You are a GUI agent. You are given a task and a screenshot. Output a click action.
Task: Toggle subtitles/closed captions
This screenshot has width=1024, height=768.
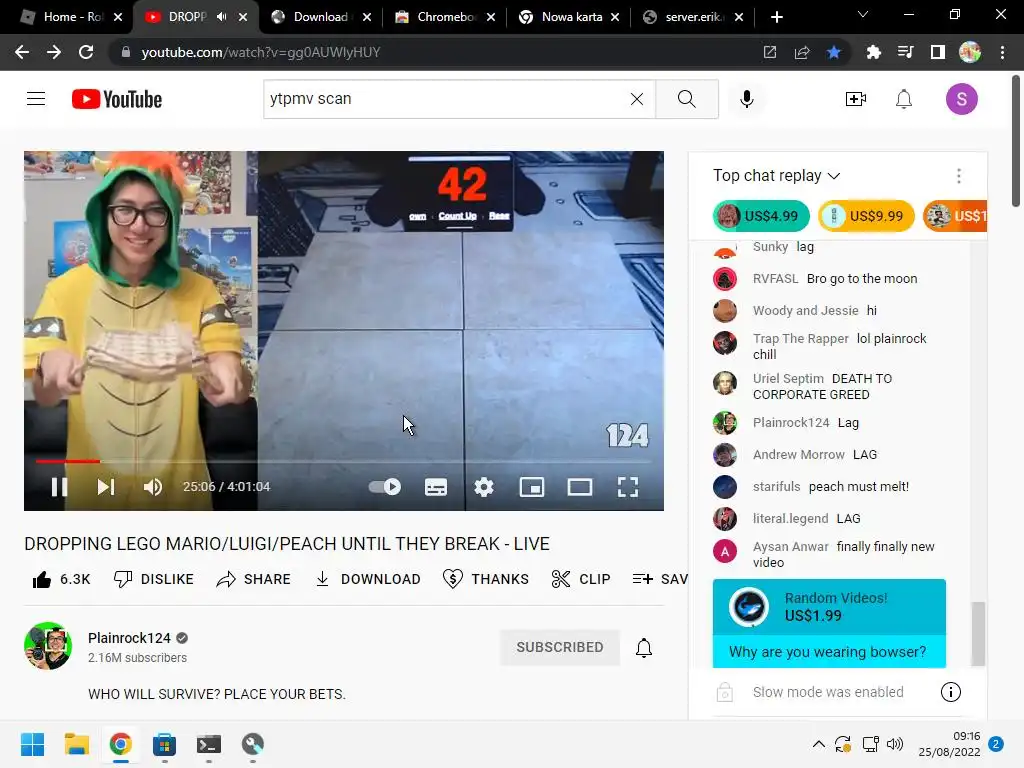(x=436, y=487)
